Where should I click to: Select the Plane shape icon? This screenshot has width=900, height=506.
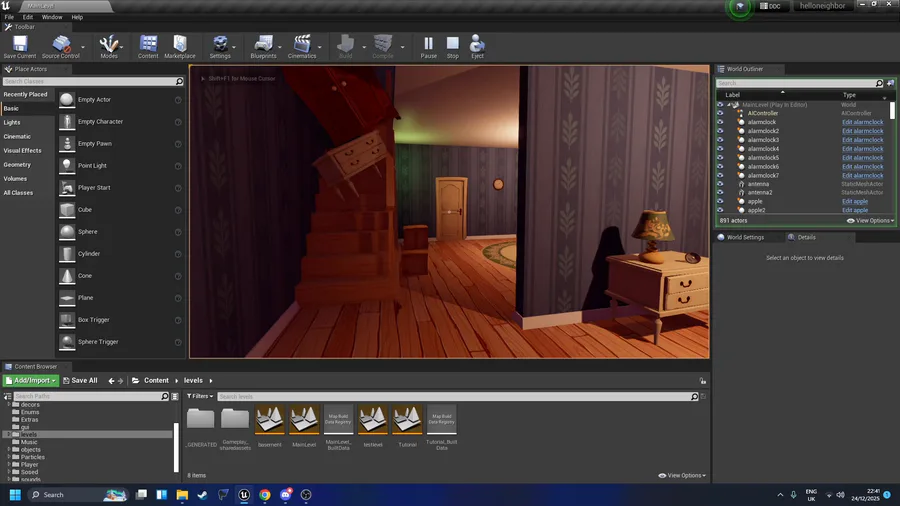[x=67, y=298]
